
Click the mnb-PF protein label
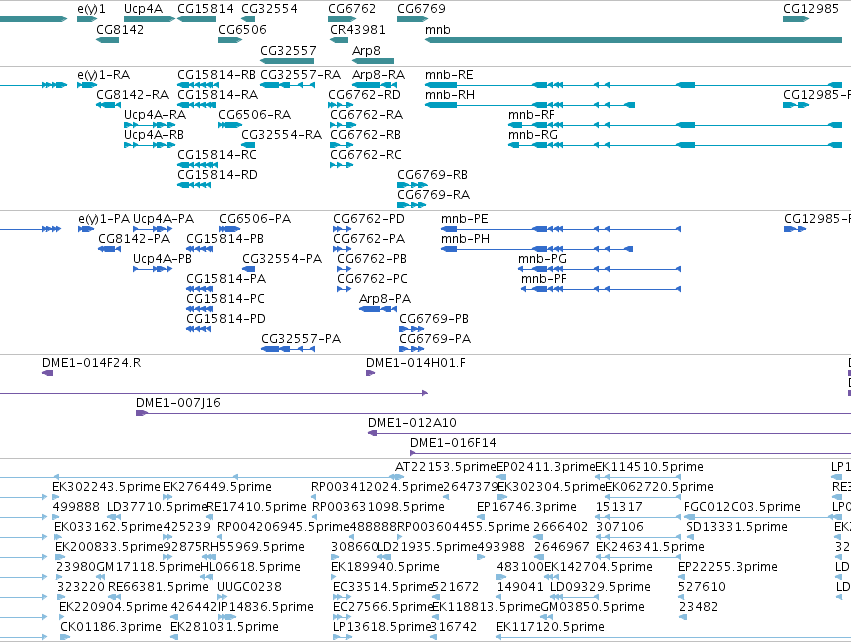coord(544,279)
